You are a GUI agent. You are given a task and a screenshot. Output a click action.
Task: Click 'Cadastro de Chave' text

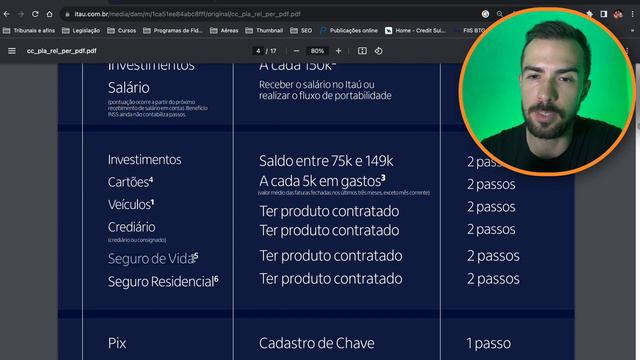pyautogui.click(x=317, y=343)
